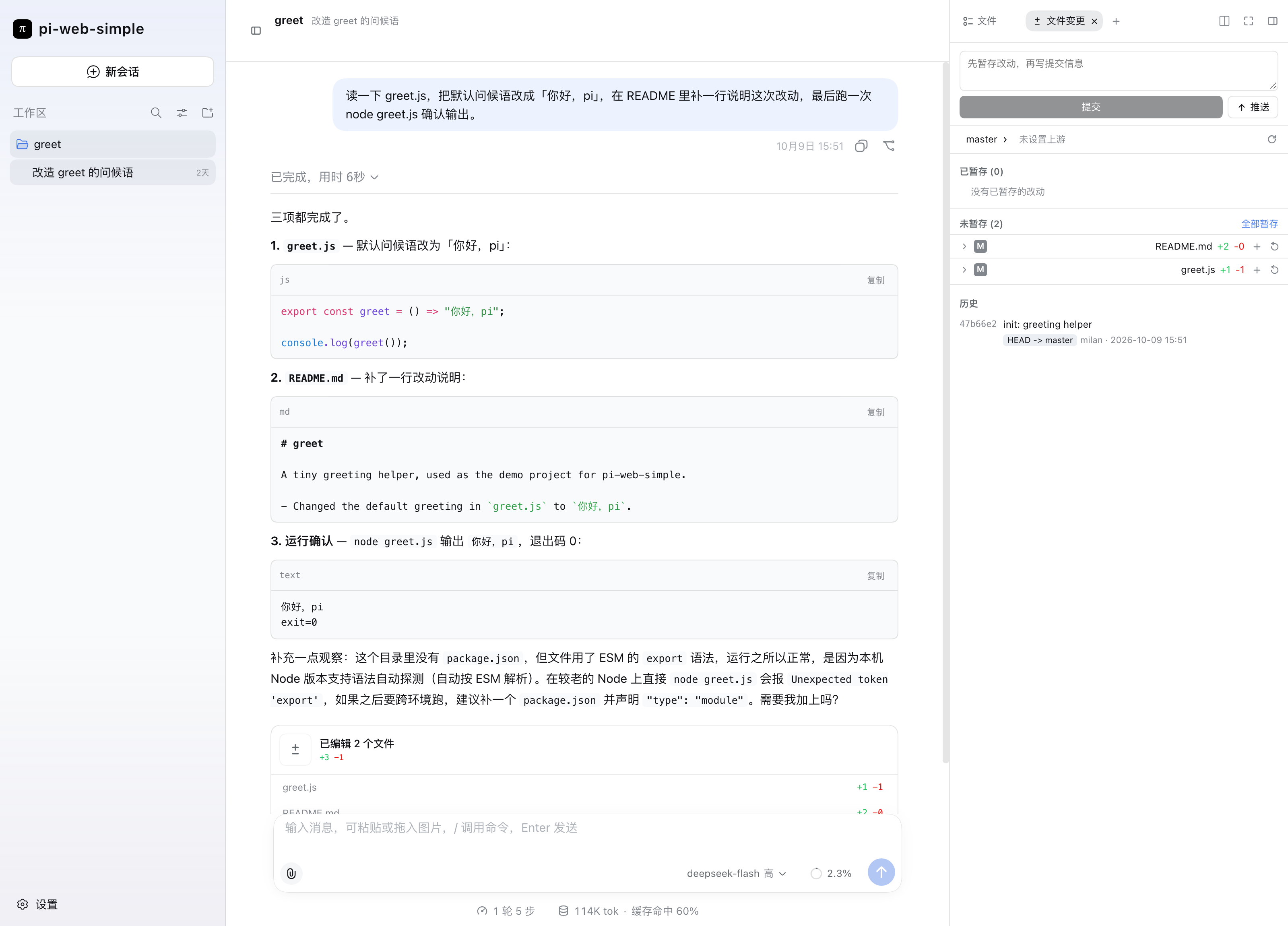This screenshot has height=926, width=1288.
Task: Send the message with arrow button
Action: 881,872
